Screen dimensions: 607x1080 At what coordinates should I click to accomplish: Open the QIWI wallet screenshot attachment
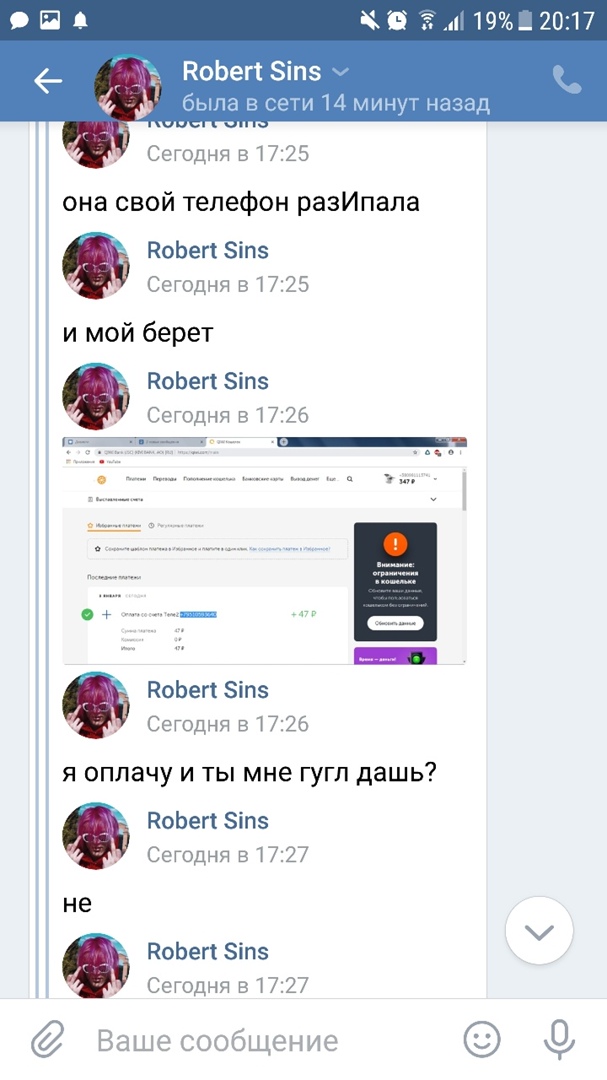[265, 550]
